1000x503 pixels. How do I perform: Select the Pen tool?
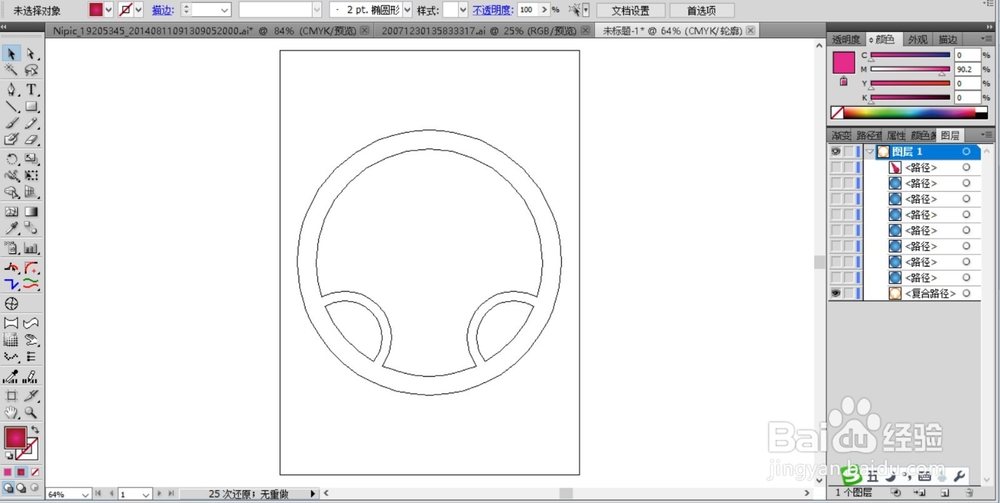(11, 89)
